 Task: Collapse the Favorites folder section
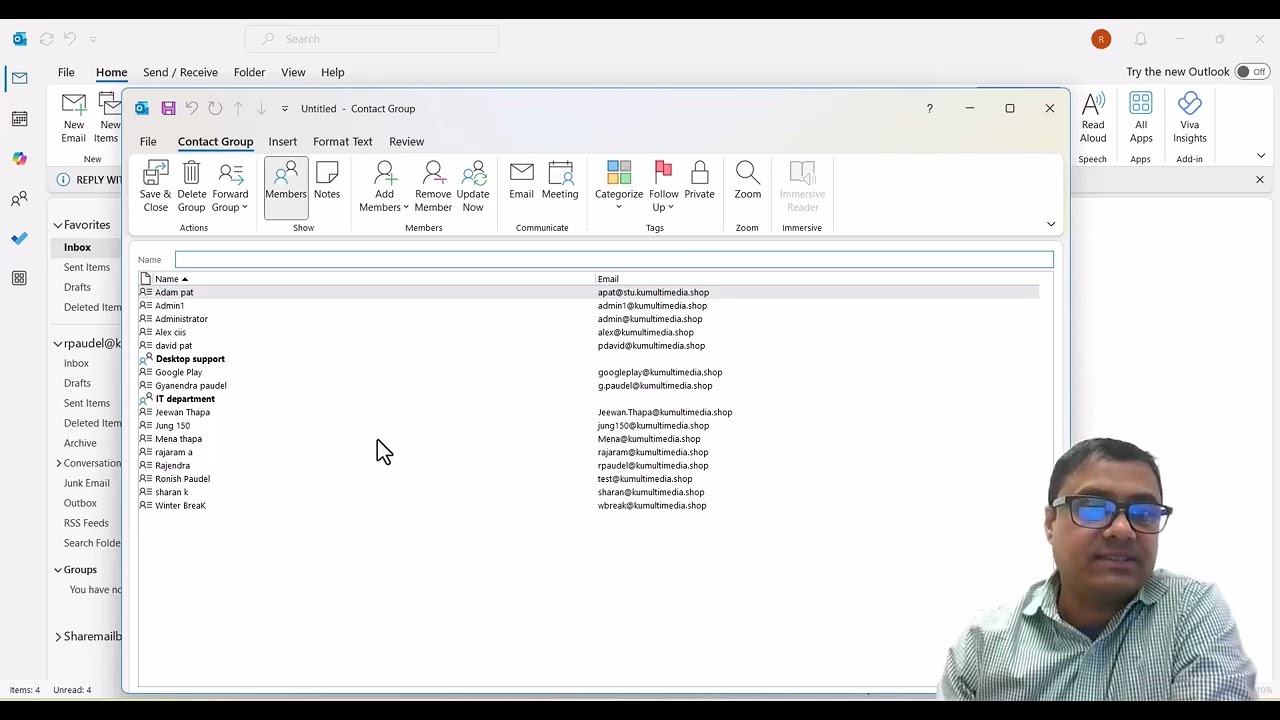point(58,225)
